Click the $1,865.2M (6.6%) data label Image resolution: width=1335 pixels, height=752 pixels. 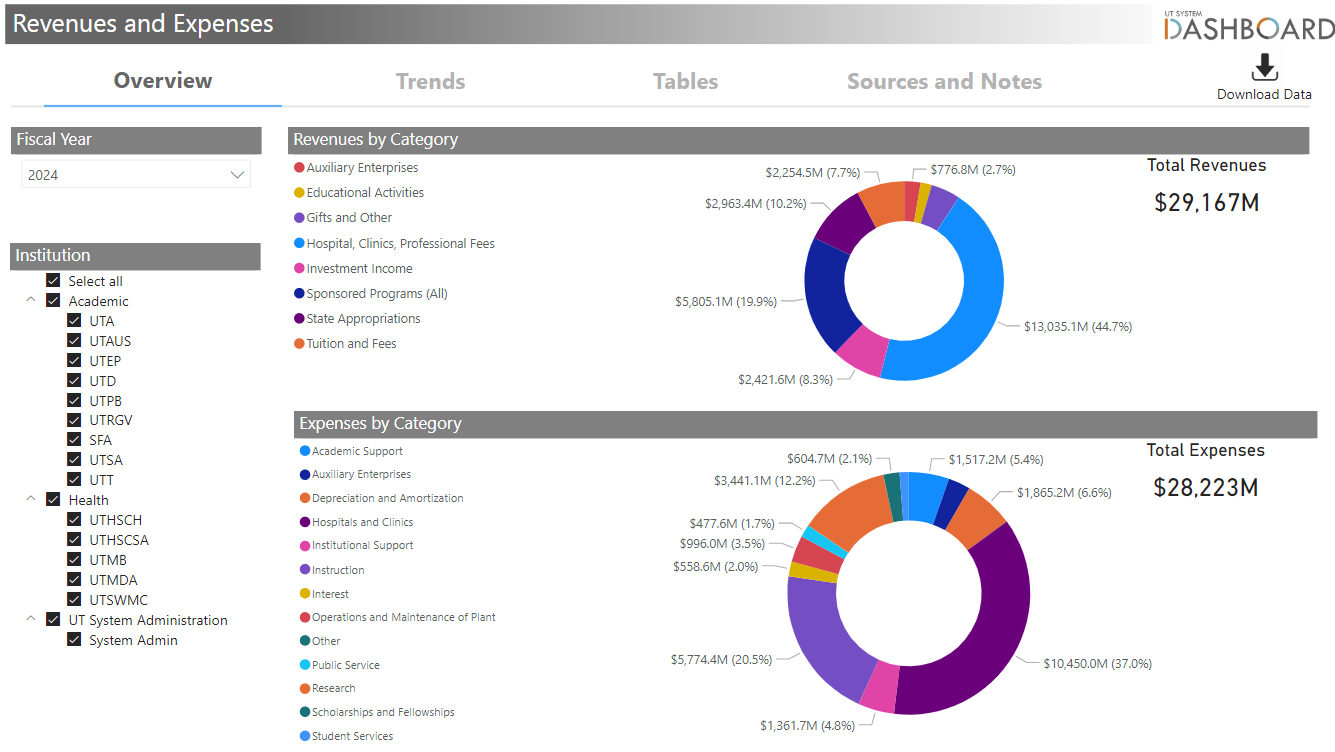1064,493
